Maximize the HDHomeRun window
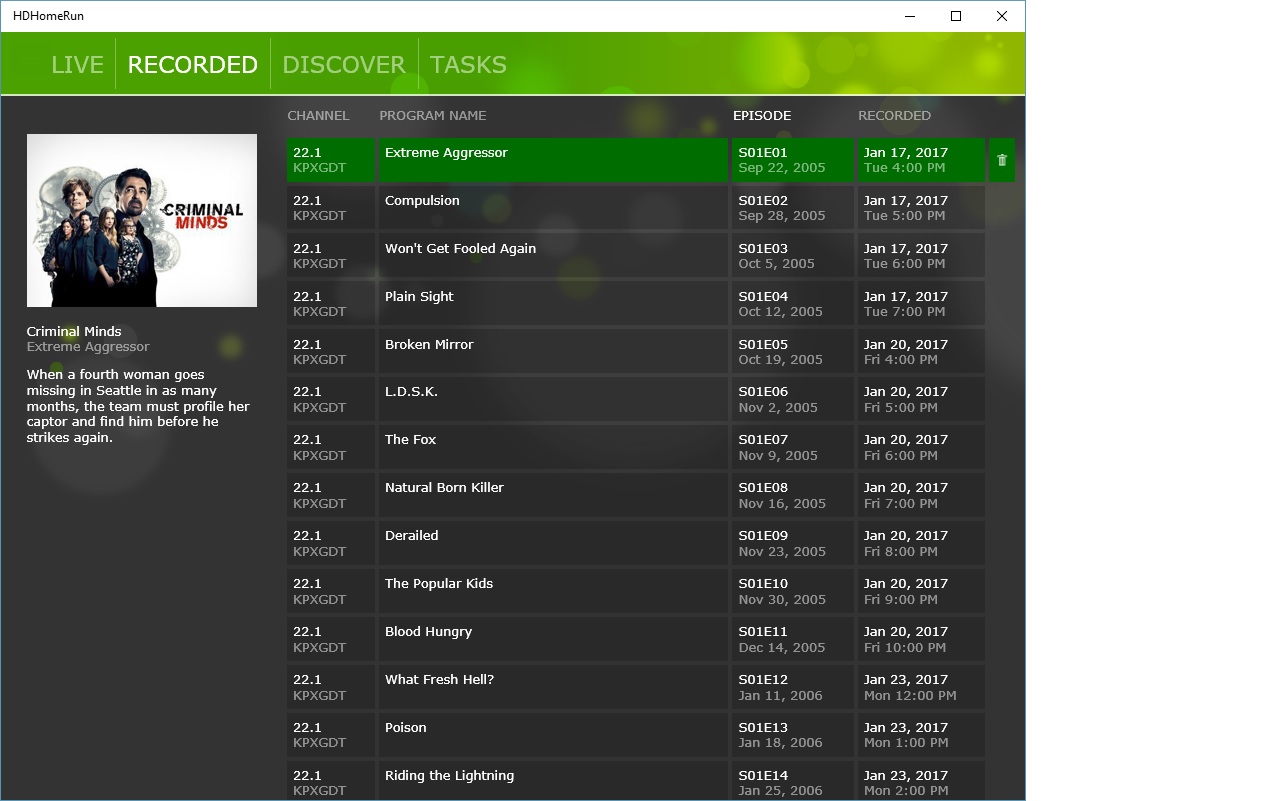The width and height of the screenshot is (1280, 801). [x=956, y=16]
